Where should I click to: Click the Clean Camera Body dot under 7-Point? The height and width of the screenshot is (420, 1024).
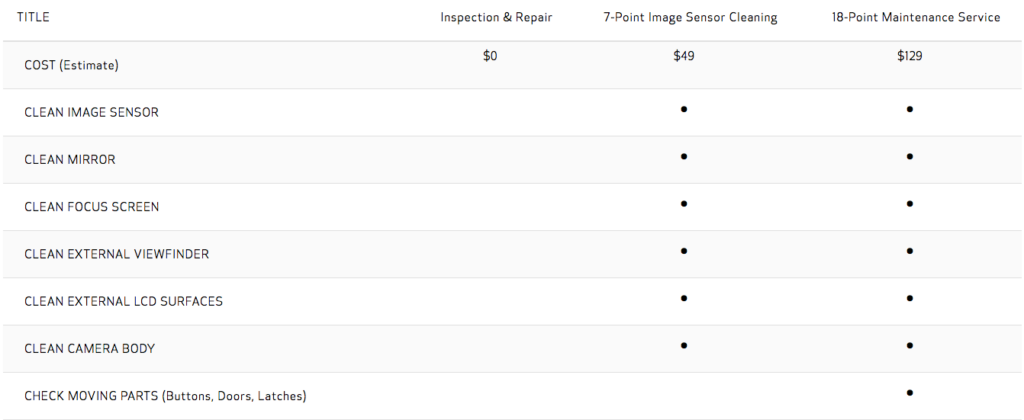coord(684,345)
